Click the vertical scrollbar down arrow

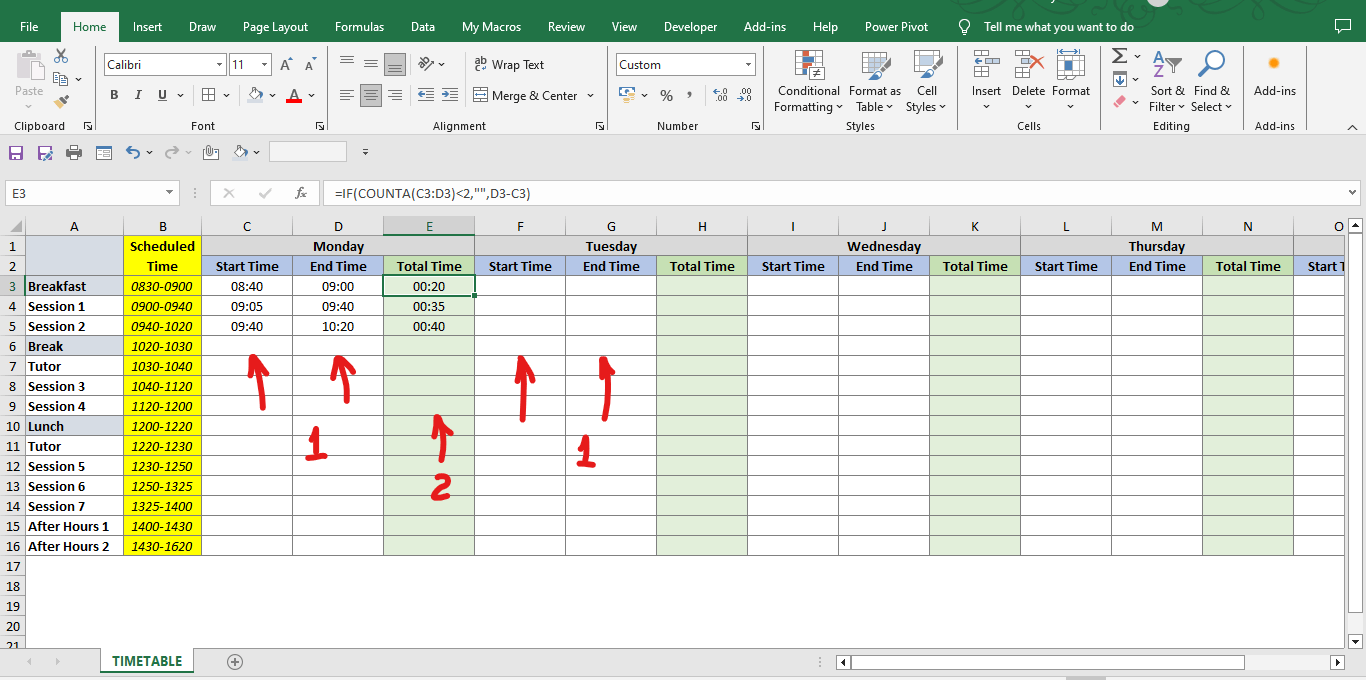tap(1356, 641)
